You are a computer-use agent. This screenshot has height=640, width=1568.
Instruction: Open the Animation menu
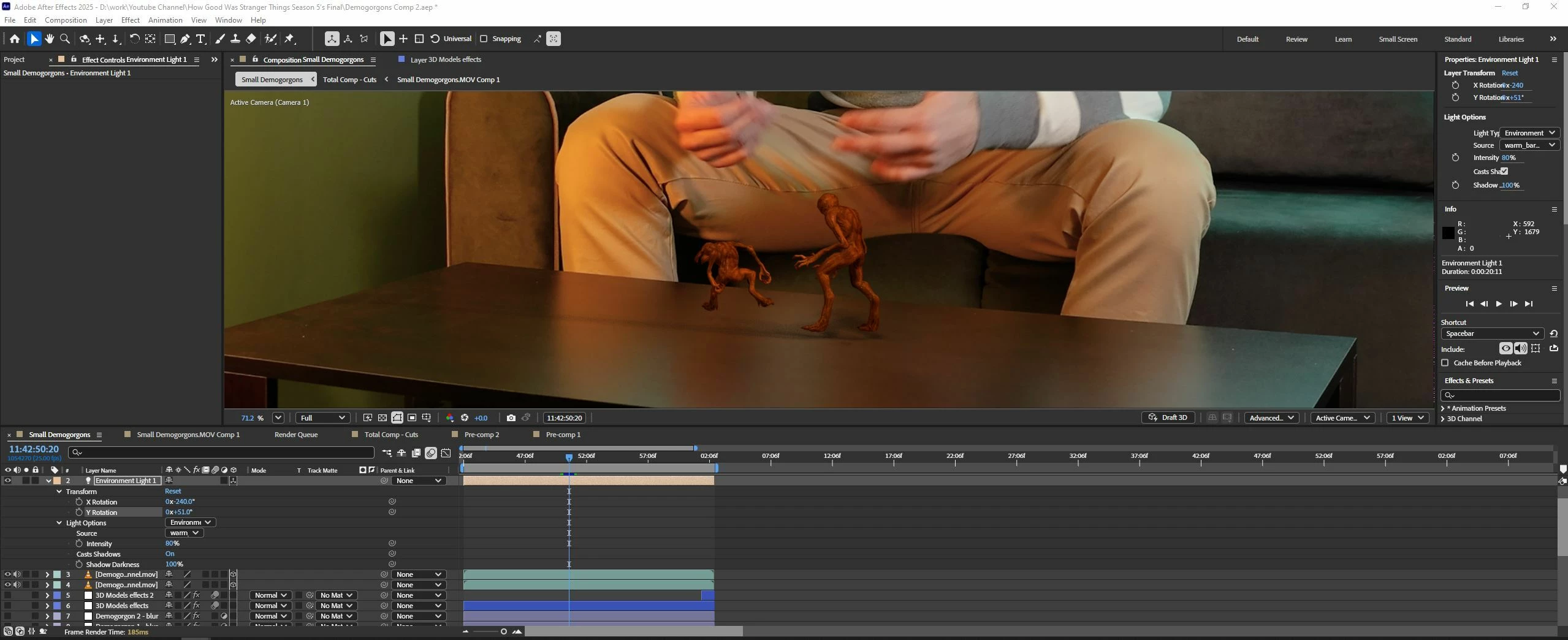166,20
